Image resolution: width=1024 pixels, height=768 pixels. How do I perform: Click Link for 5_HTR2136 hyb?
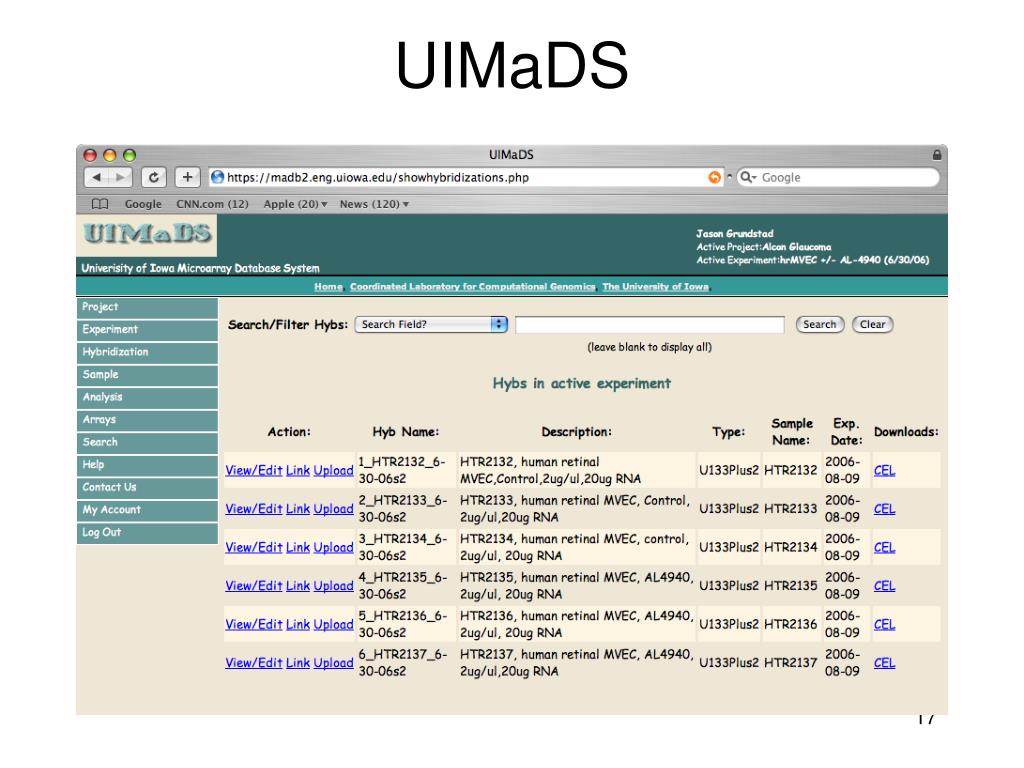point(298,624)
